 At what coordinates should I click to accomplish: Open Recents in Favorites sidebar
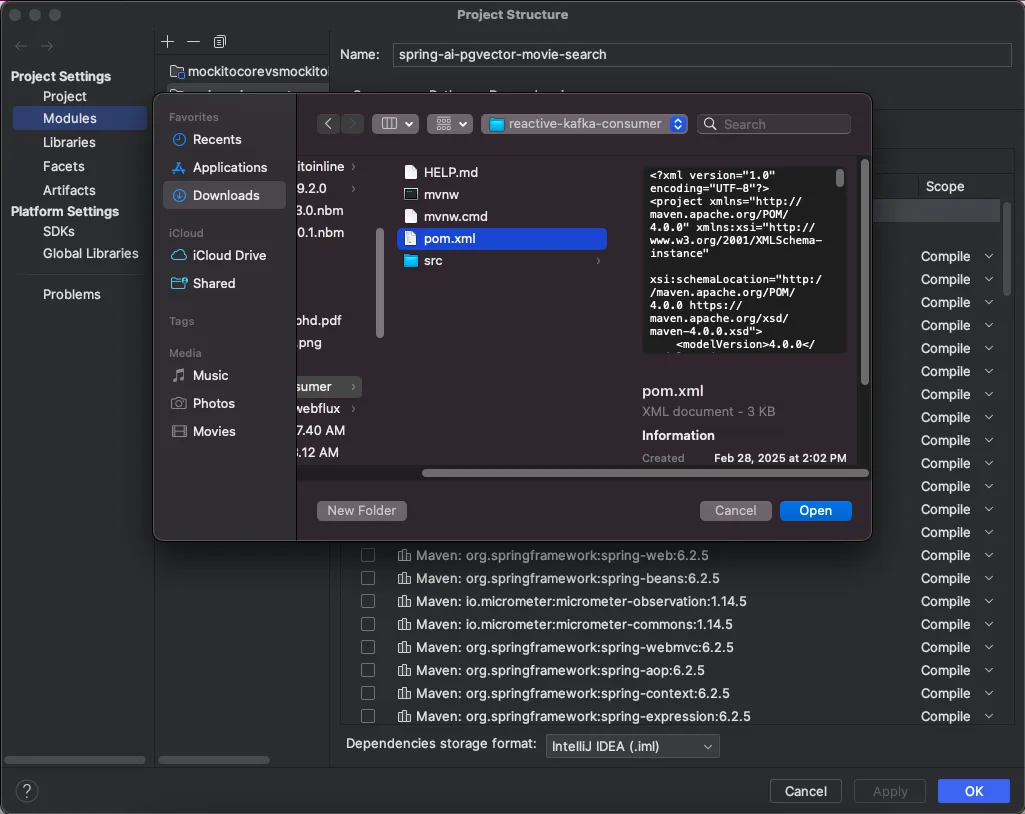tap(224, 139)
